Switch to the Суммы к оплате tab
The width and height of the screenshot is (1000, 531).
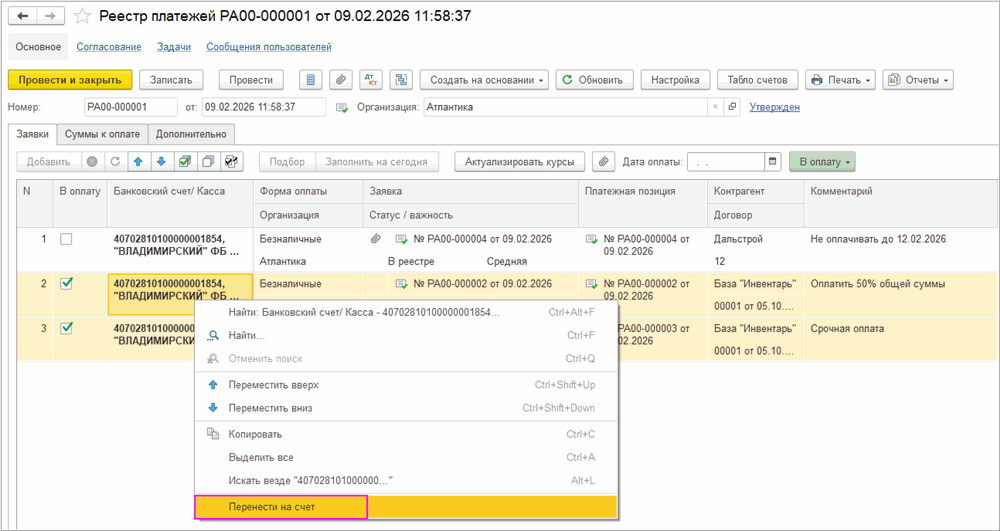click(102, 134)
